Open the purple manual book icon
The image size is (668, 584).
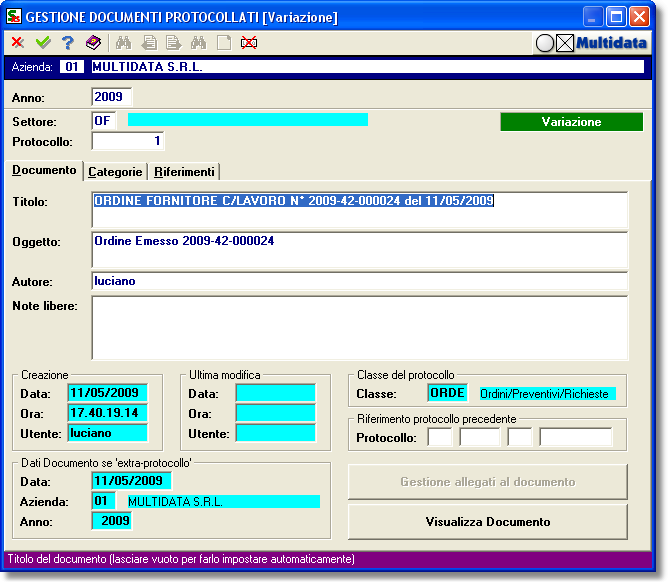point(93,43)
